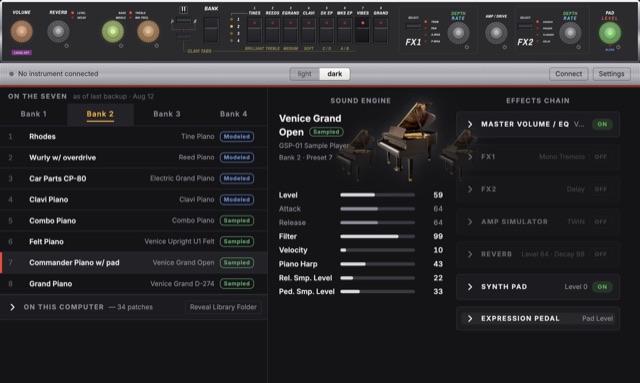Image resolution: width=640 pixels, height=383 pixels.
Task: Adjust the Level slider
Action: coord(378,195)
